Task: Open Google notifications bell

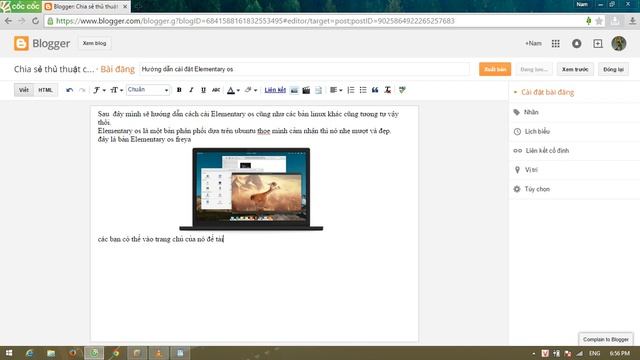Action: (576, 43)
